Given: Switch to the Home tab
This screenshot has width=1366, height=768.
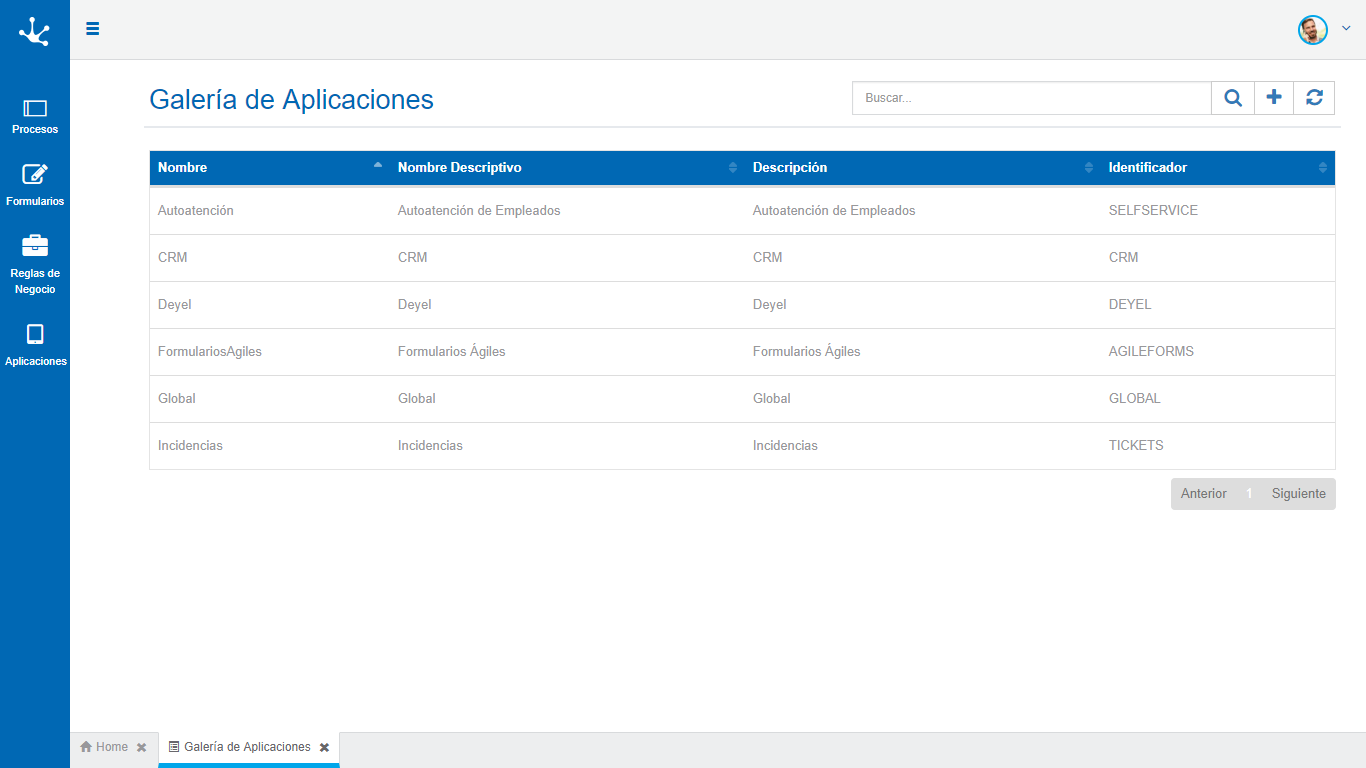Looking at the screenshot, I should [104, 747].
